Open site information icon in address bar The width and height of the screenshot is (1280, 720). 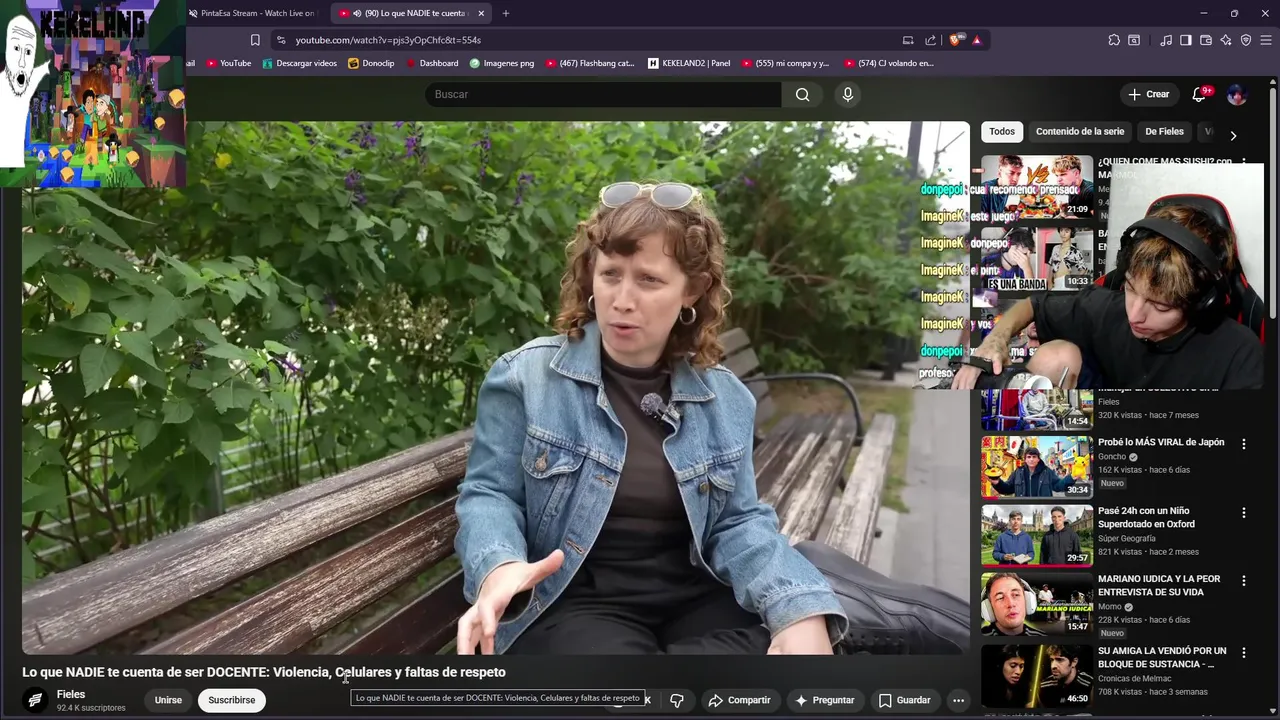(281, 40)
